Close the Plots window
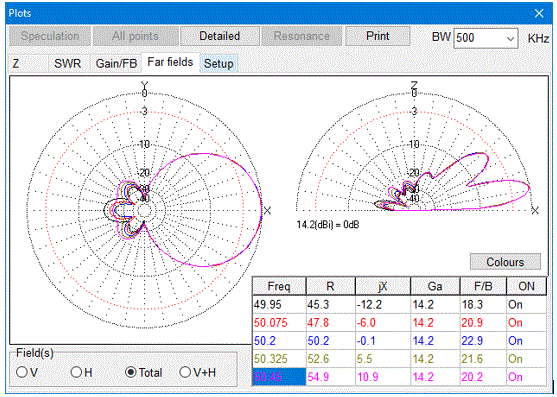557x397 pixels. tap(539, 13)
